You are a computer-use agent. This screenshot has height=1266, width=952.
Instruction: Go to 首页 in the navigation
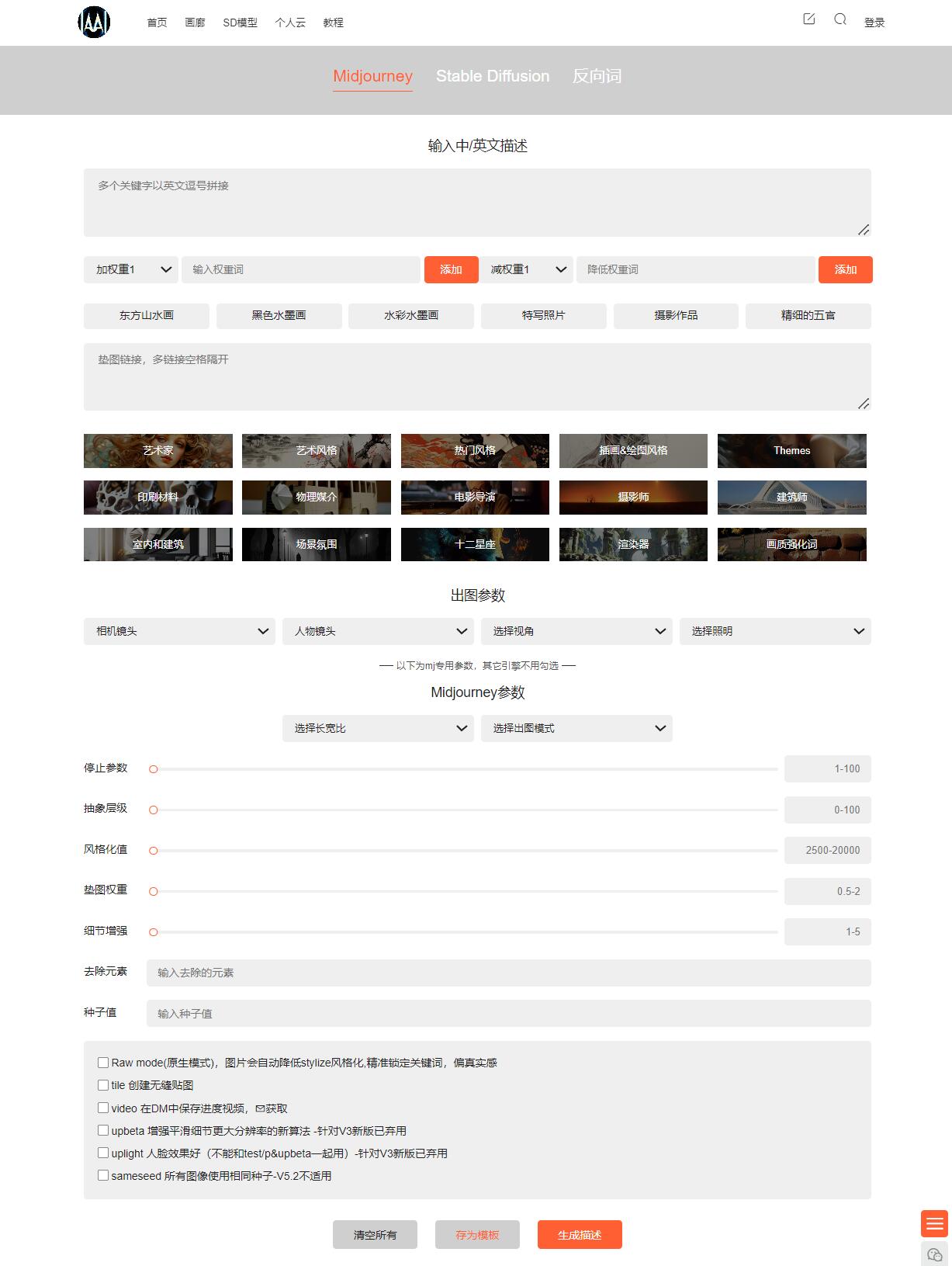coord(157,23)
